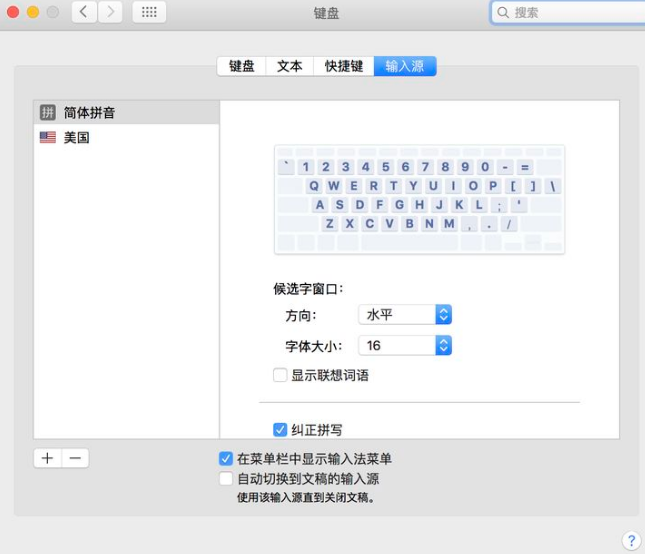Open the 字体大小 dropdown showing 16
This screenshot has width=645, height=554.
click(405, 346)
